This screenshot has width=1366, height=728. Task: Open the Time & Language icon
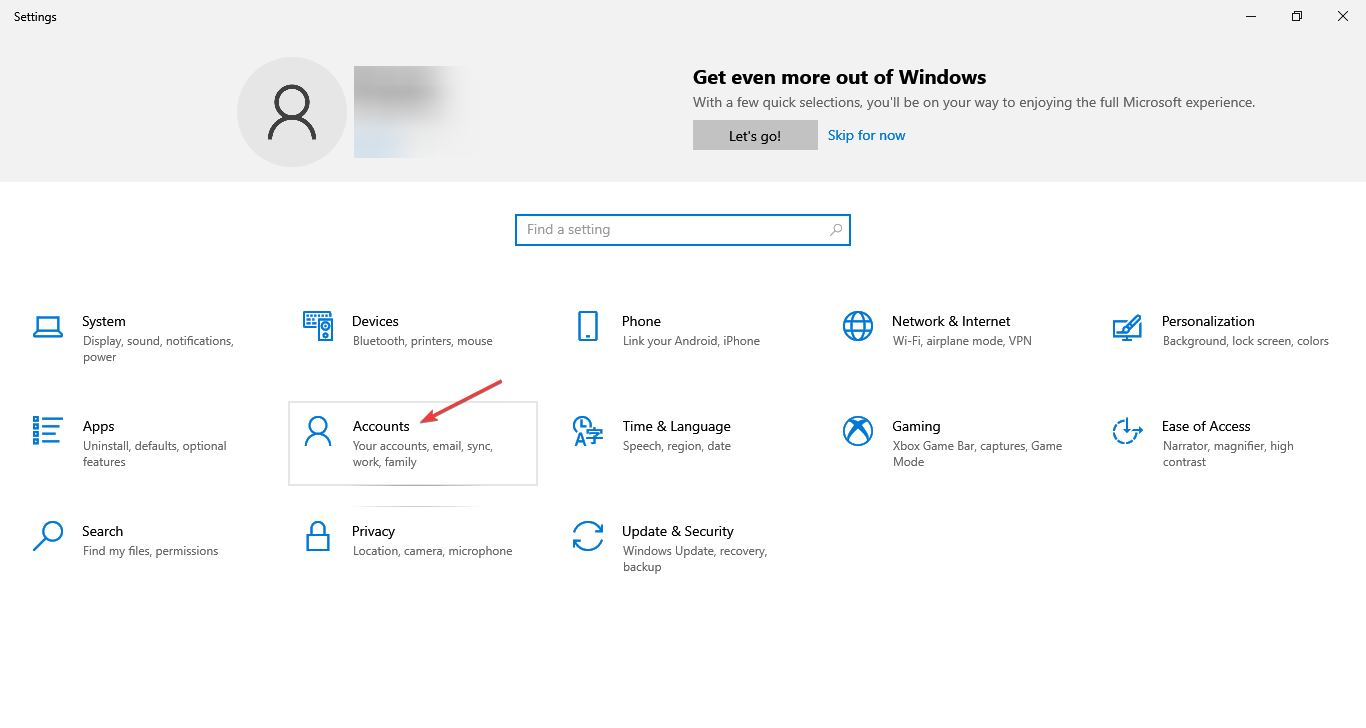tap(588, 432)
